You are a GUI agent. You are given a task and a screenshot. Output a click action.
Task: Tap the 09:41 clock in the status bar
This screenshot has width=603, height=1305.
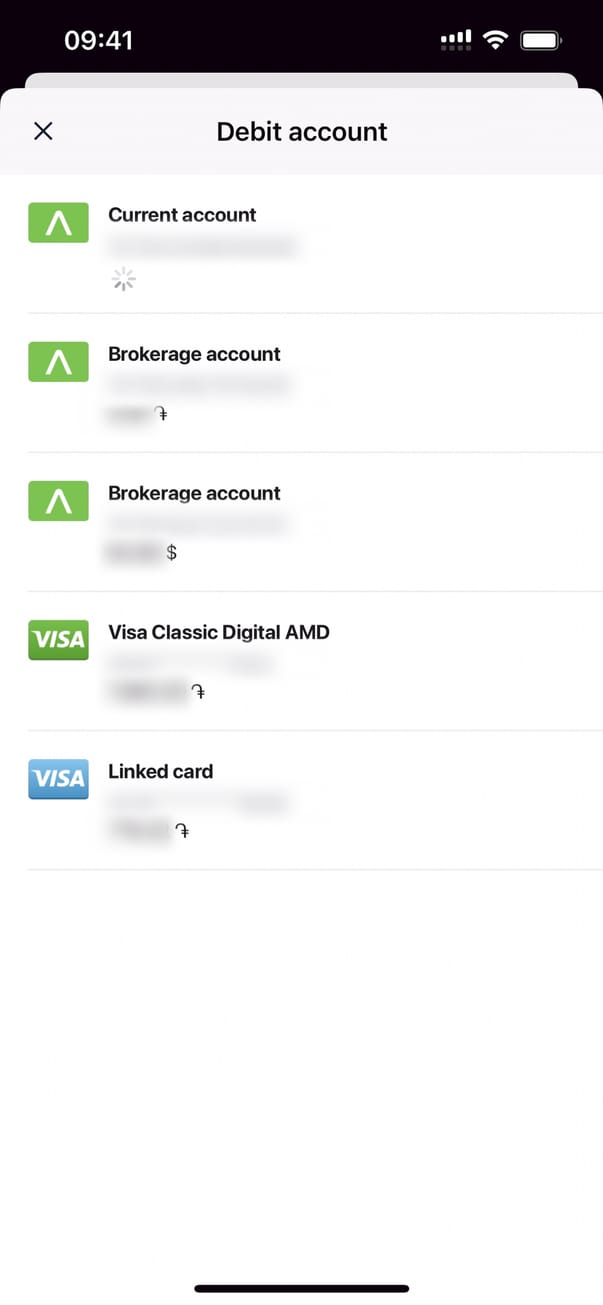[98, 40]
